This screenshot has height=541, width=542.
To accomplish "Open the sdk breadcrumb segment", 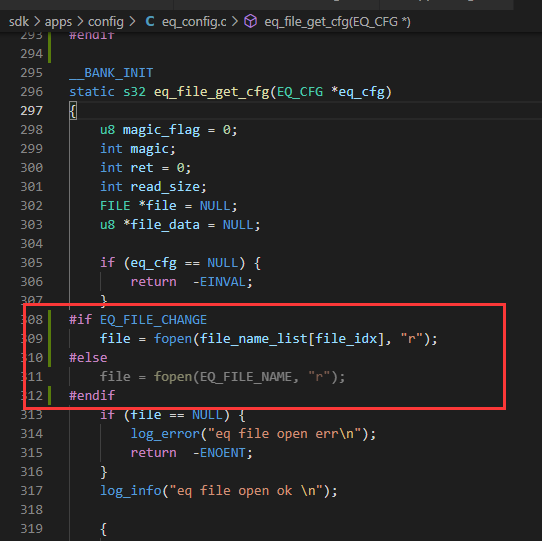I will pos(19,22).
